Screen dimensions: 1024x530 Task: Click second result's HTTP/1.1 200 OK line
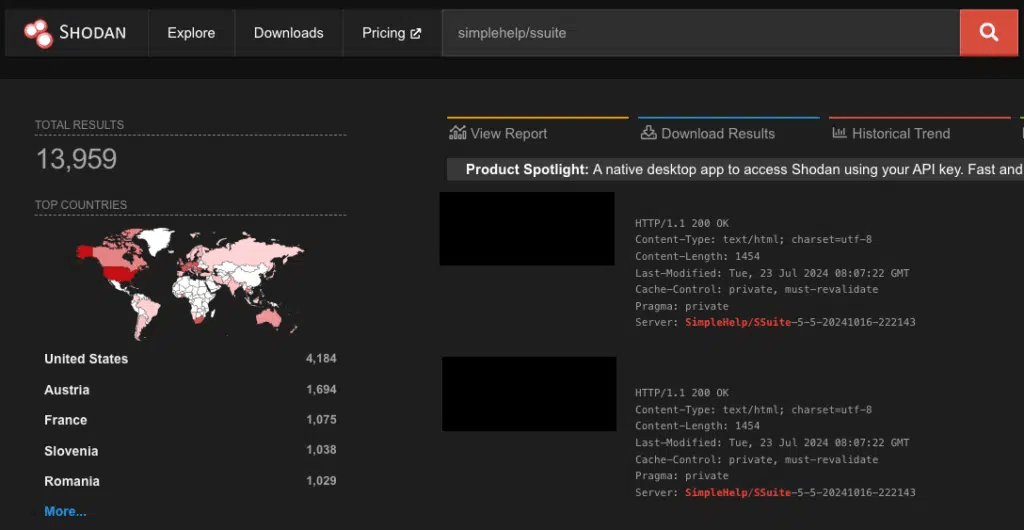pos(682,393)
